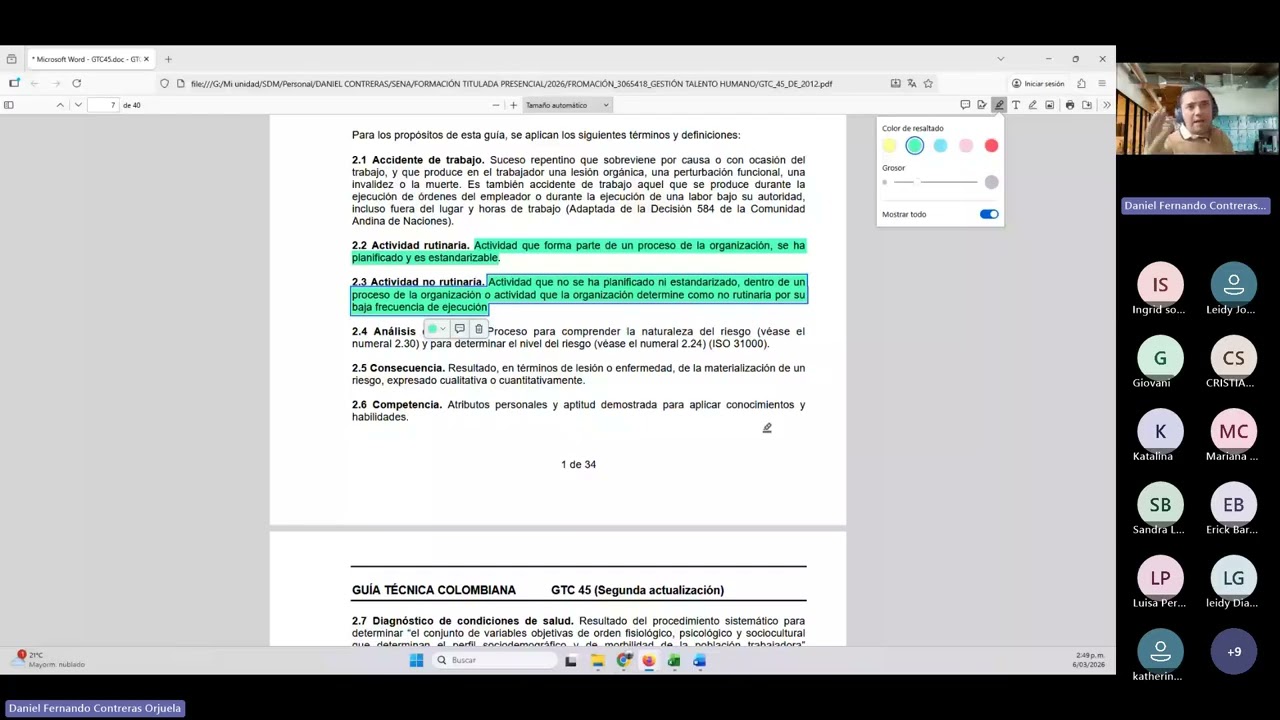
Task: Open Firefox from taskbar
Action: coord(648,660)
